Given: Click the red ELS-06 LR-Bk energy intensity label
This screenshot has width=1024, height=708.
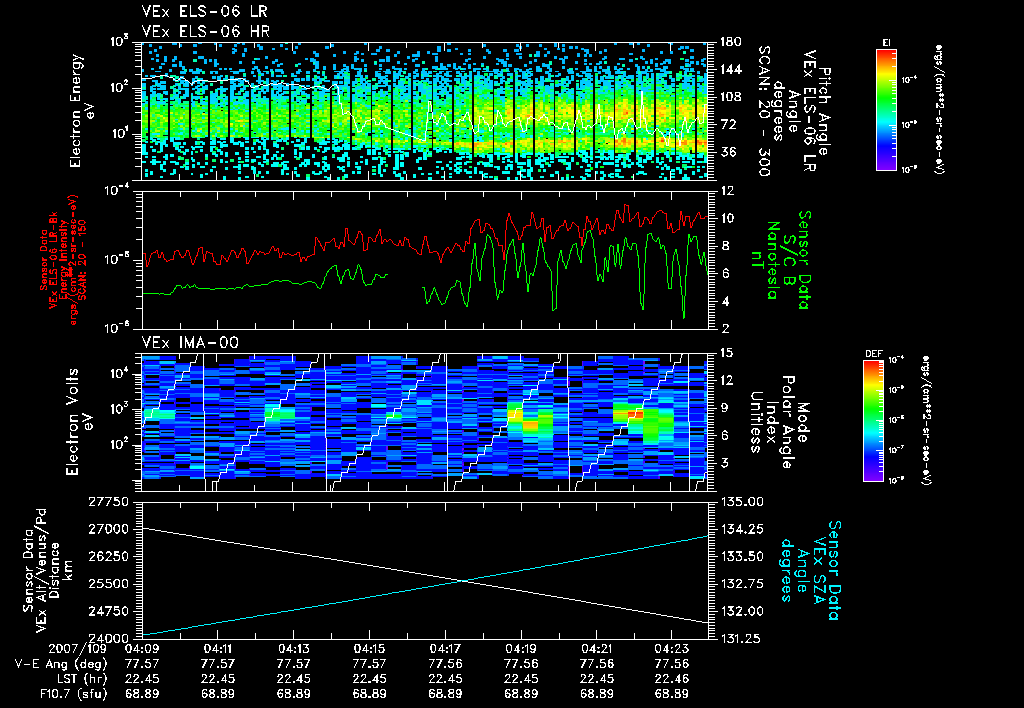Looking at the screenshot, I should click(x=63, y=260).
